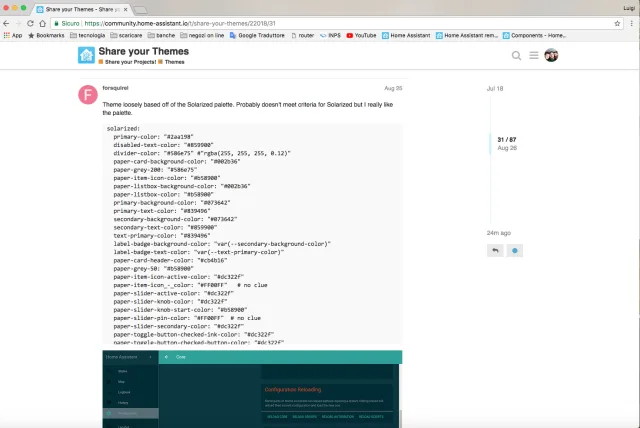The height and width of the screenshot is (428, 640).
Task: Open the YouTube bookmark
Action: pos(361,35)
